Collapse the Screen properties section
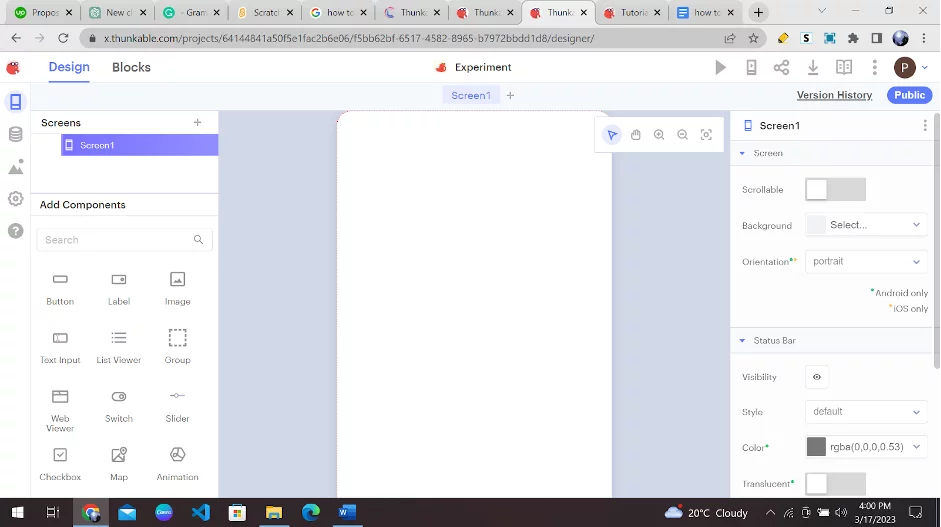The image size is (941, 527). point(742,154)
